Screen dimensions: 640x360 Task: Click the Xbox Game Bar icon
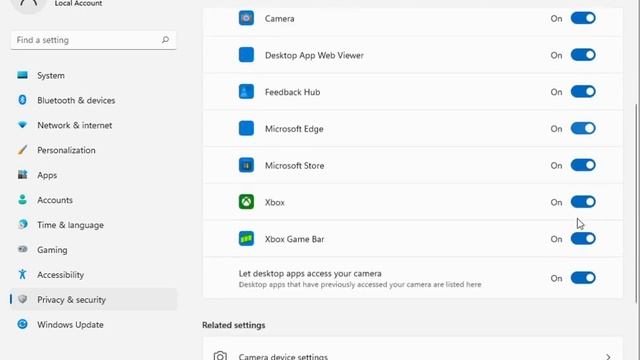[x=246, y=238]
